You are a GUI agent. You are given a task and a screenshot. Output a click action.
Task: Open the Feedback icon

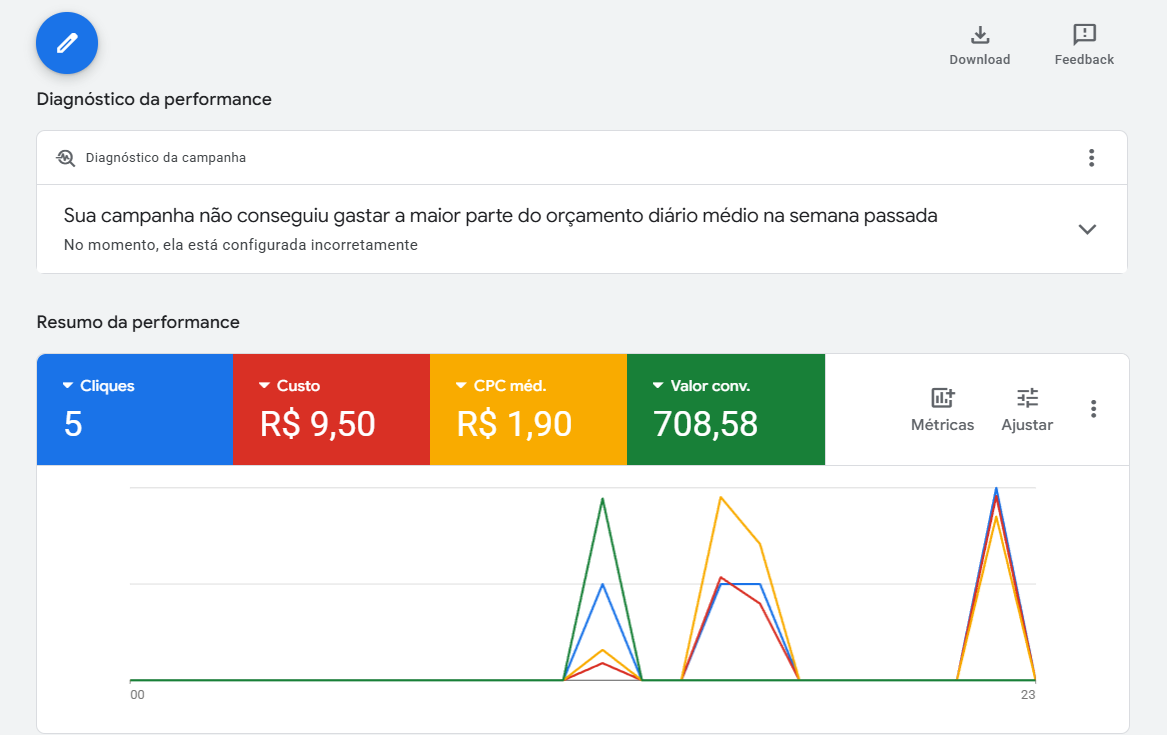1084,35
